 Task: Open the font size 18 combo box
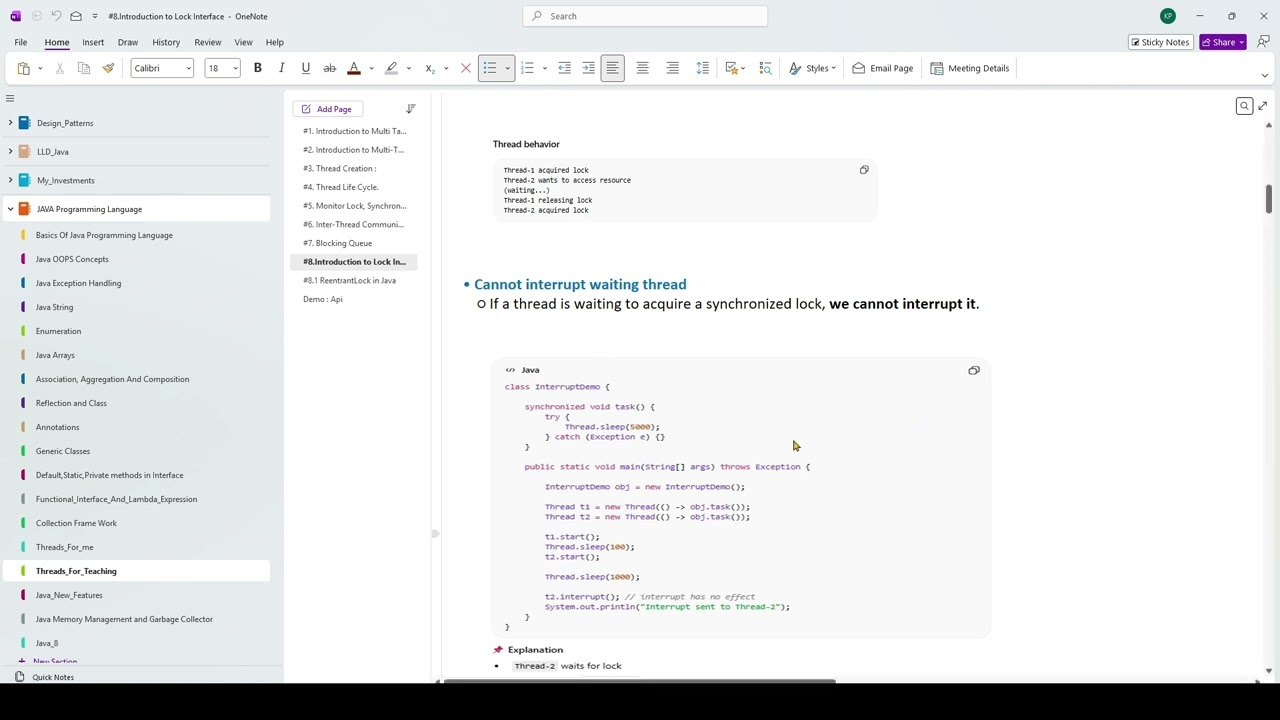point(222,68)
